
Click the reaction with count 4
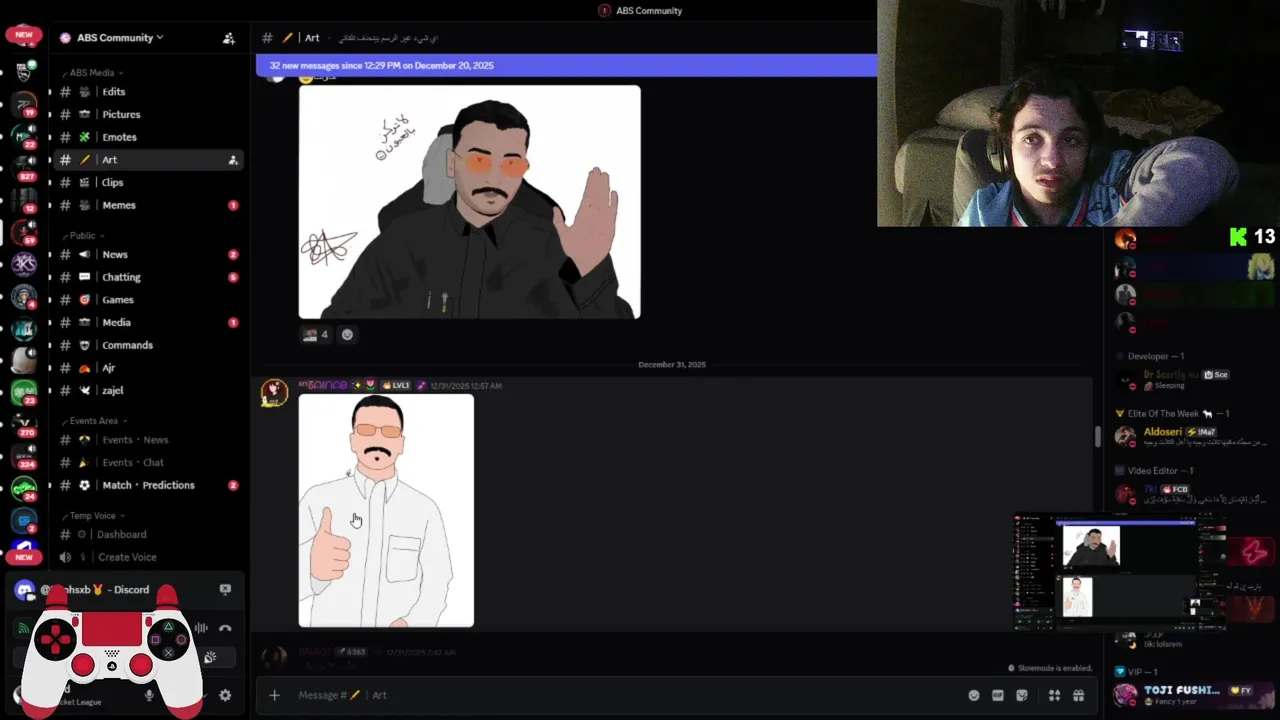315,335
